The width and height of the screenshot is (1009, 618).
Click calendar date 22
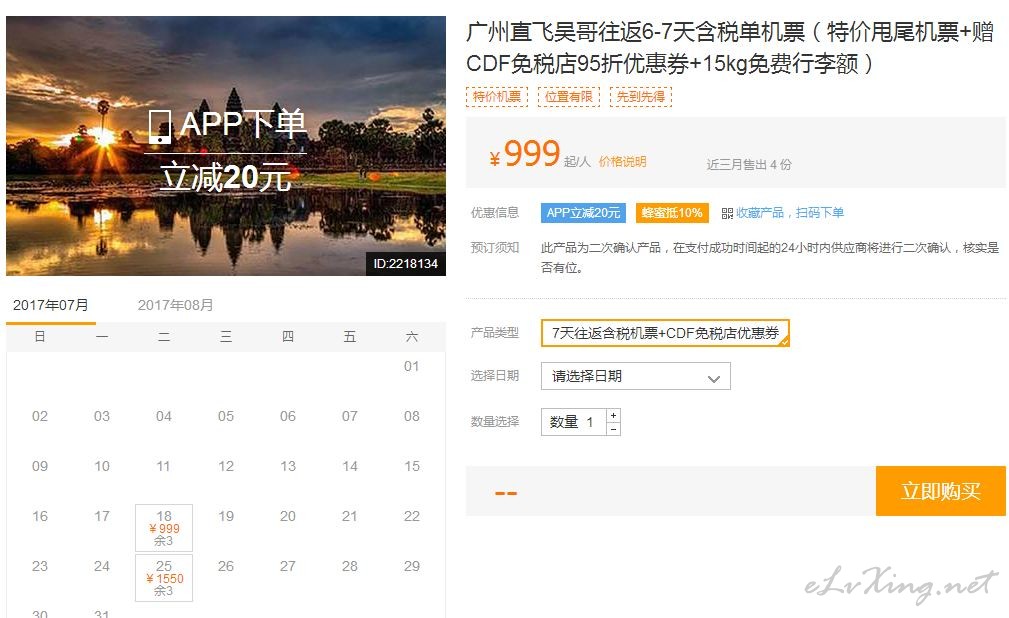pyautogui.click(x=412, y=516)
